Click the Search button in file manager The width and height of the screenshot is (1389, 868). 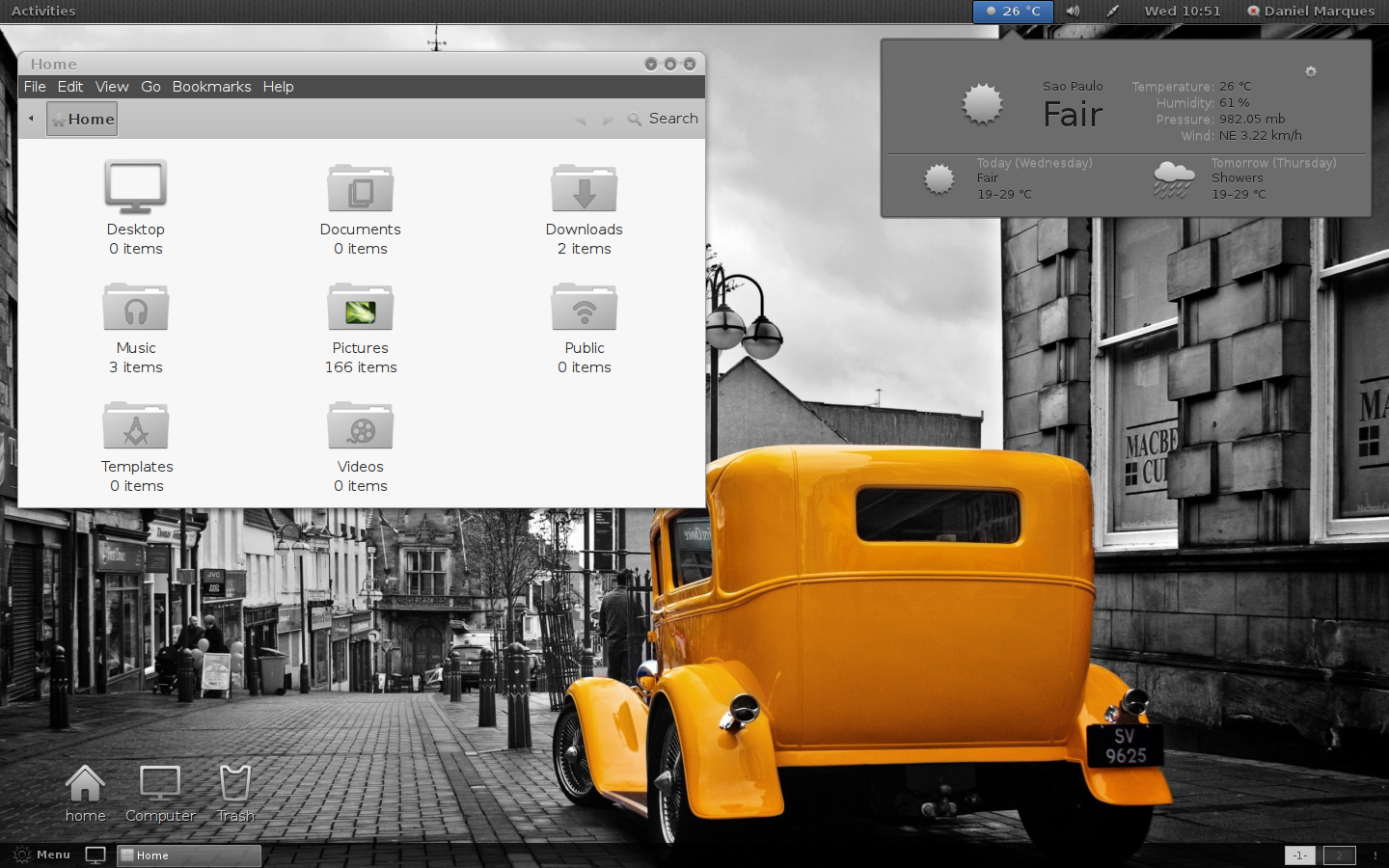pyautogui.click(x=663, y=119)
